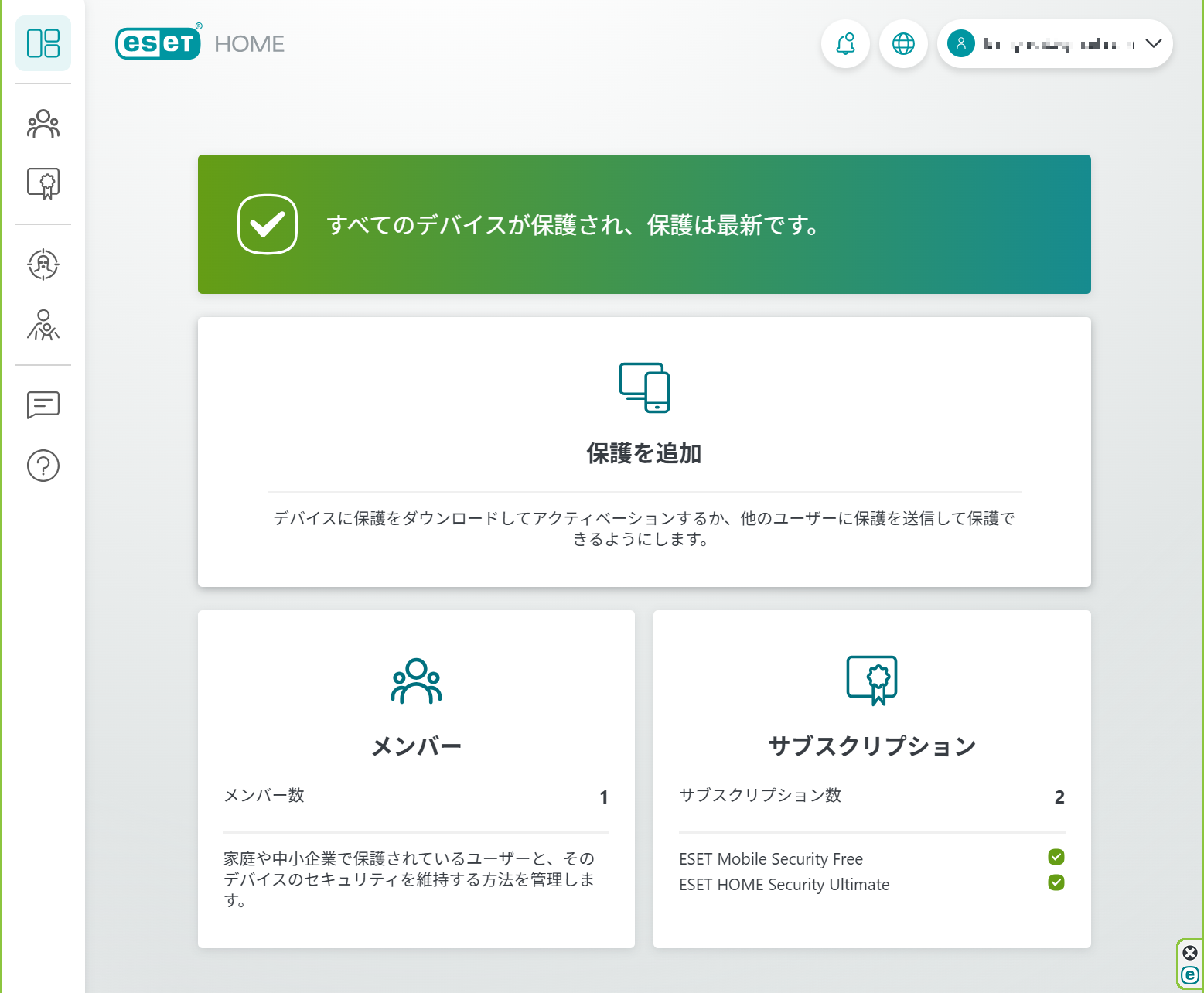Open the Subscriptions certificate sidebar icon
The height and width of the screenshot is (993, 1204).
(x=43, y=184)
